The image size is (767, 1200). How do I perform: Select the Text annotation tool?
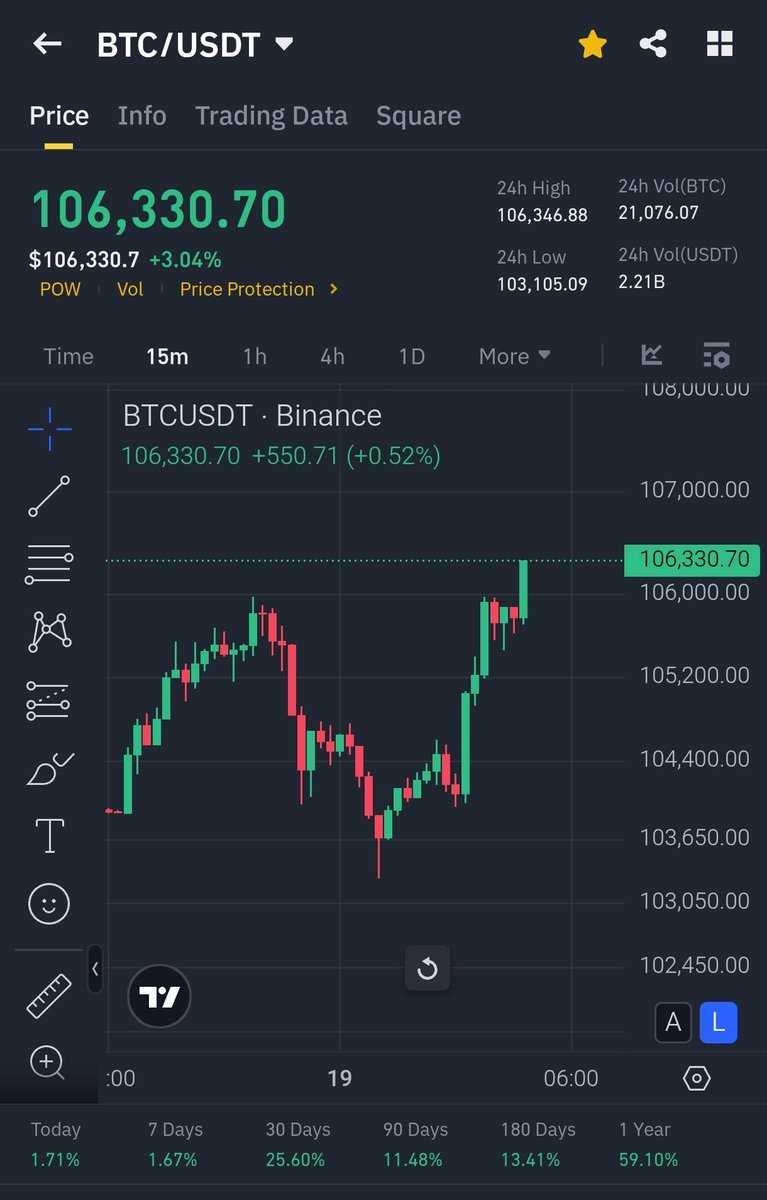pos(49,836)
